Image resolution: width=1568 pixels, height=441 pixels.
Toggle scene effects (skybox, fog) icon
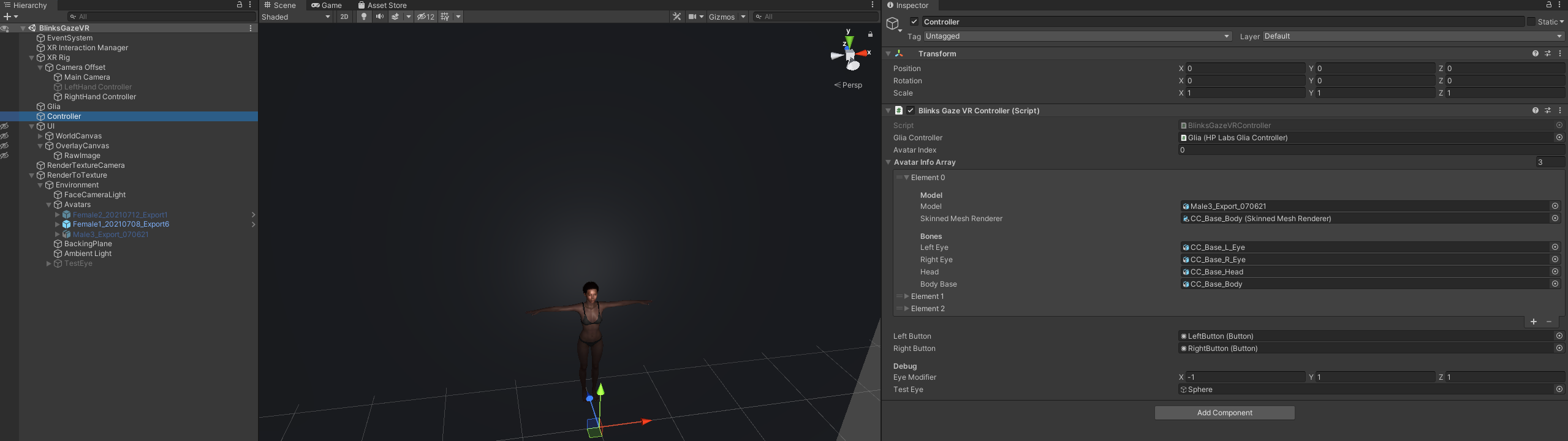coord(396,17)
